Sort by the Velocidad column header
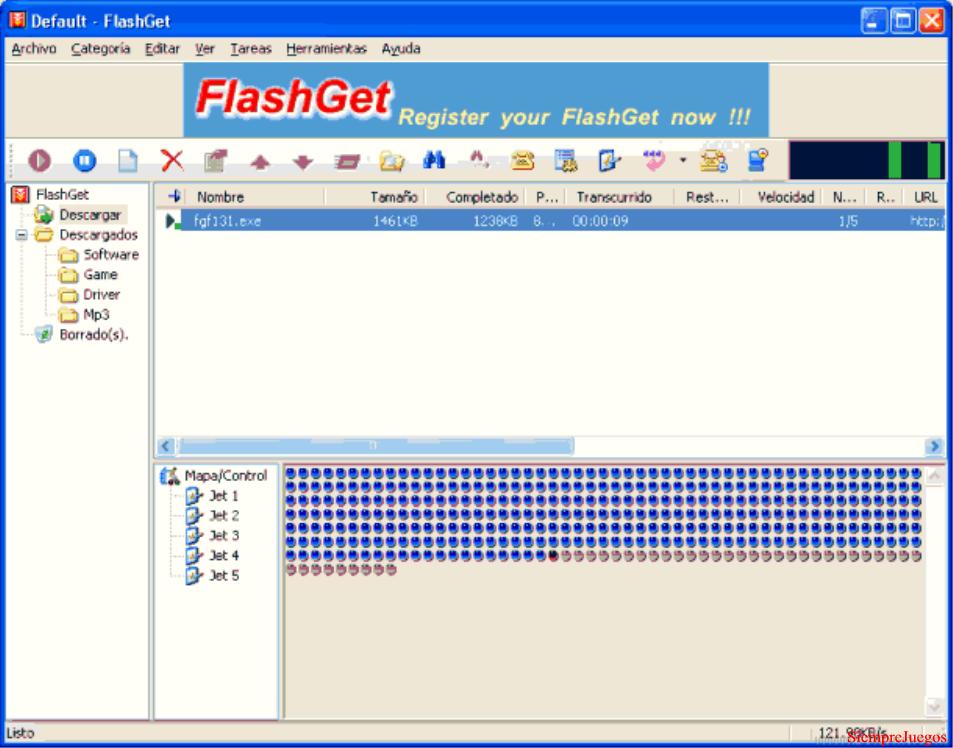The image size is (953, 748). [x=780, y=197]
